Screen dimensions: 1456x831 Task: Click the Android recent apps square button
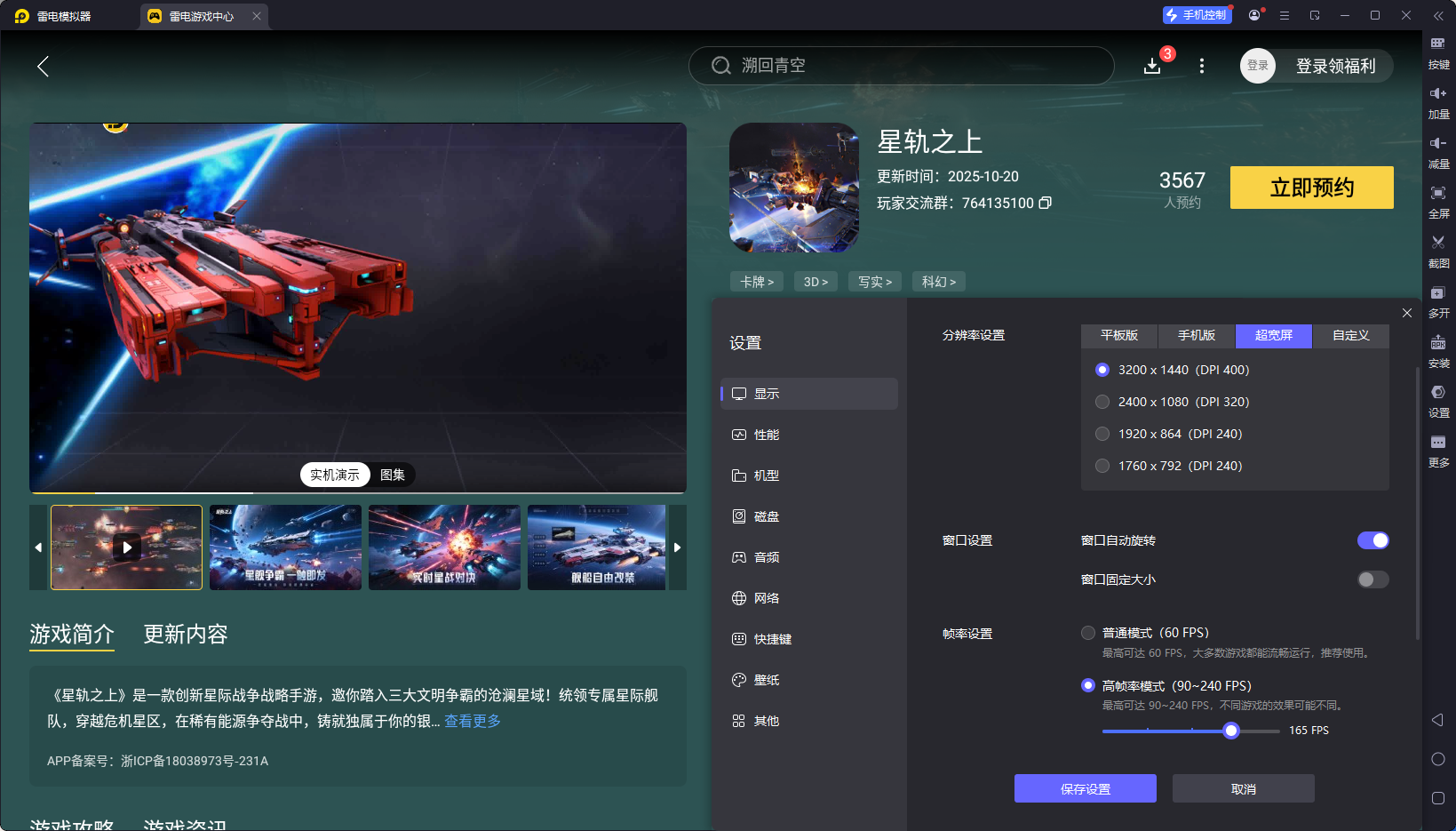click(1438, 798)
